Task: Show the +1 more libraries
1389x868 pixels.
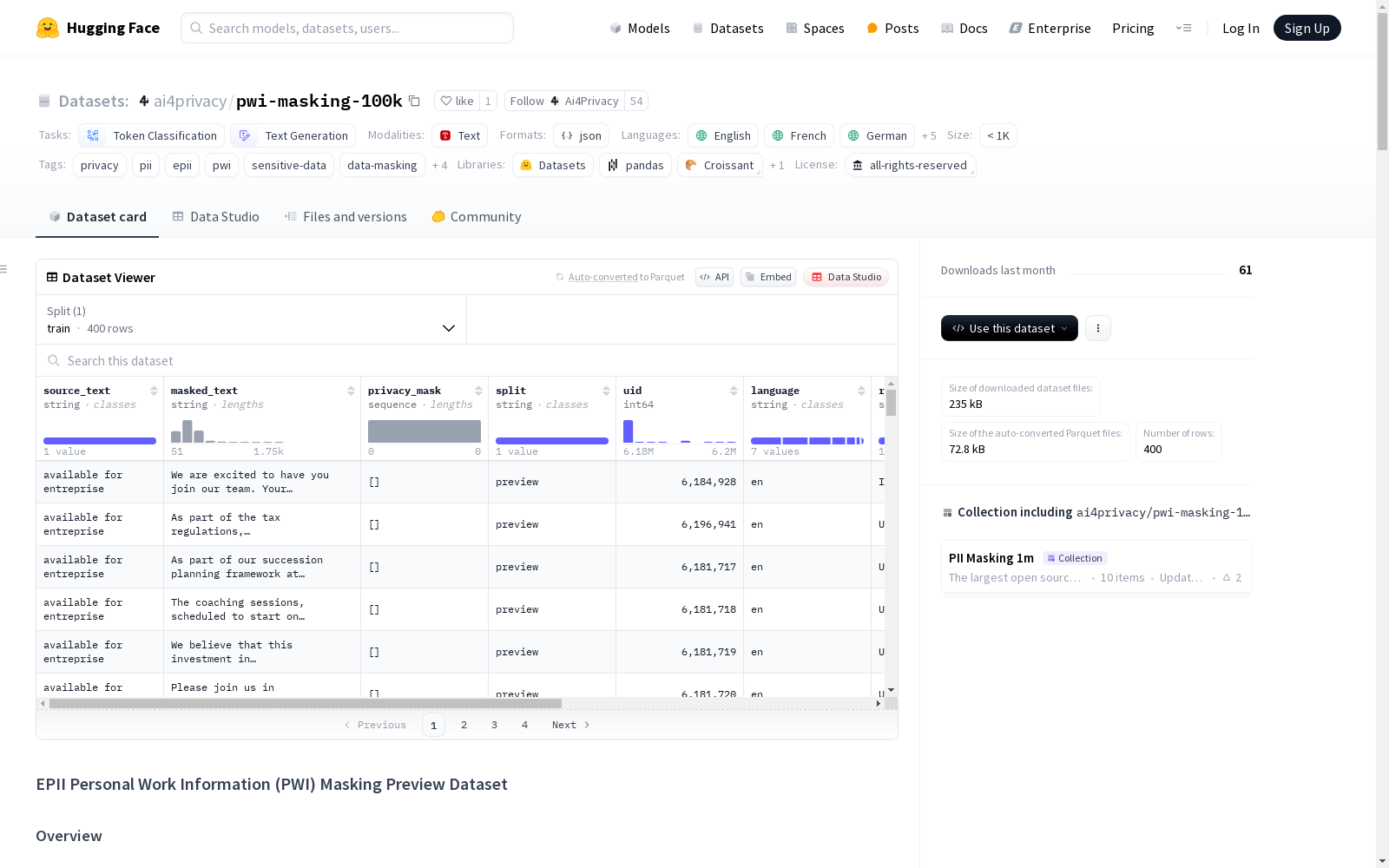Action: point(777,165)
